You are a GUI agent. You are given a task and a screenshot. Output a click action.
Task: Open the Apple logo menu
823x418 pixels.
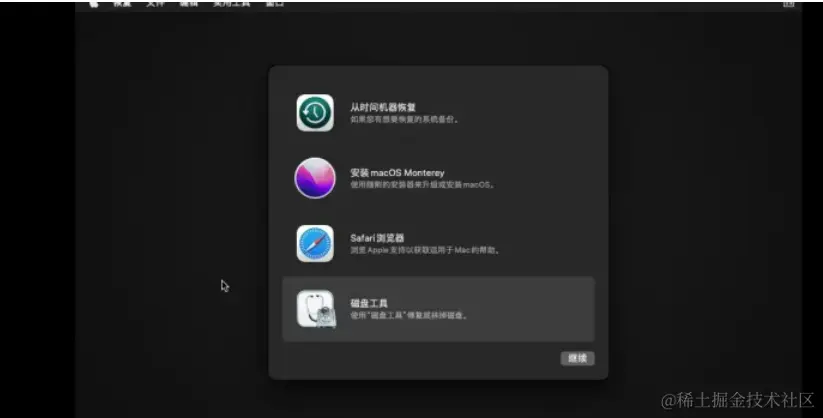[93, 4]
